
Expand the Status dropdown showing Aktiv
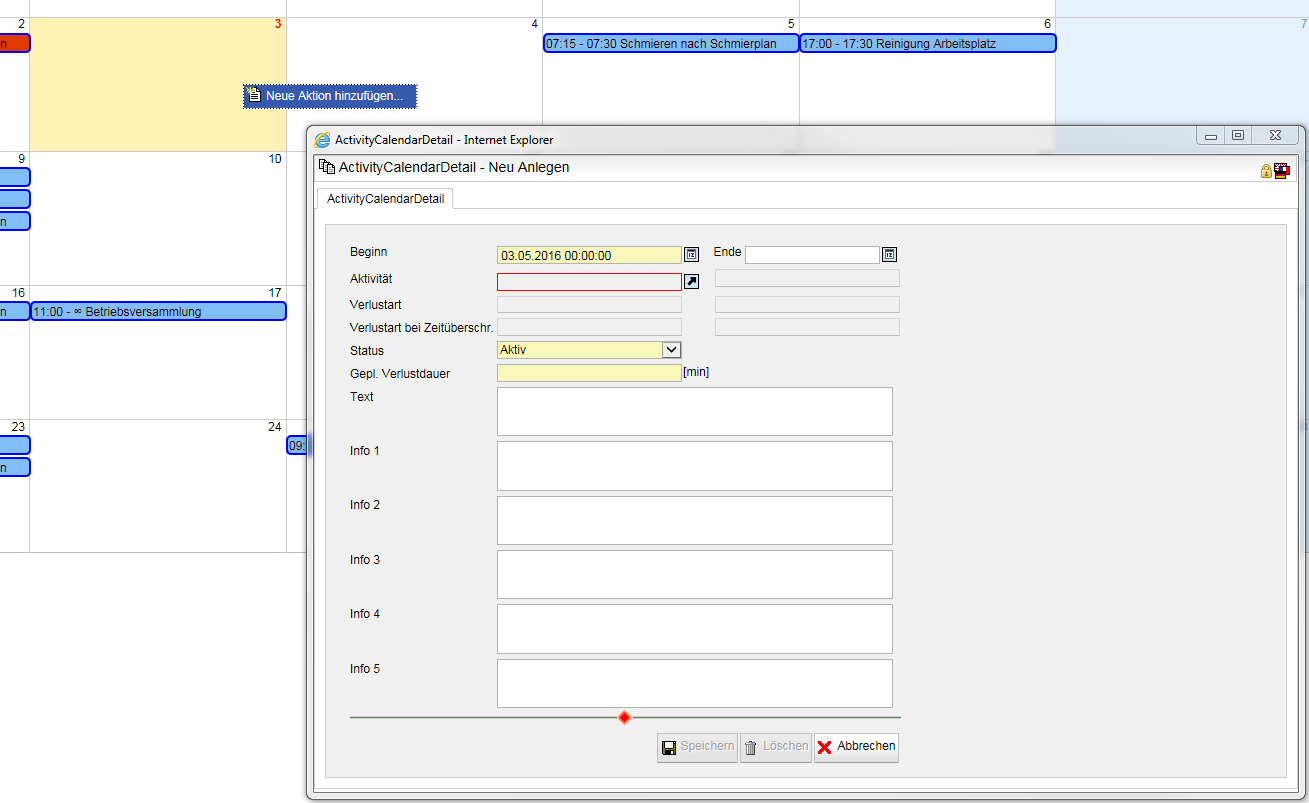671,350
